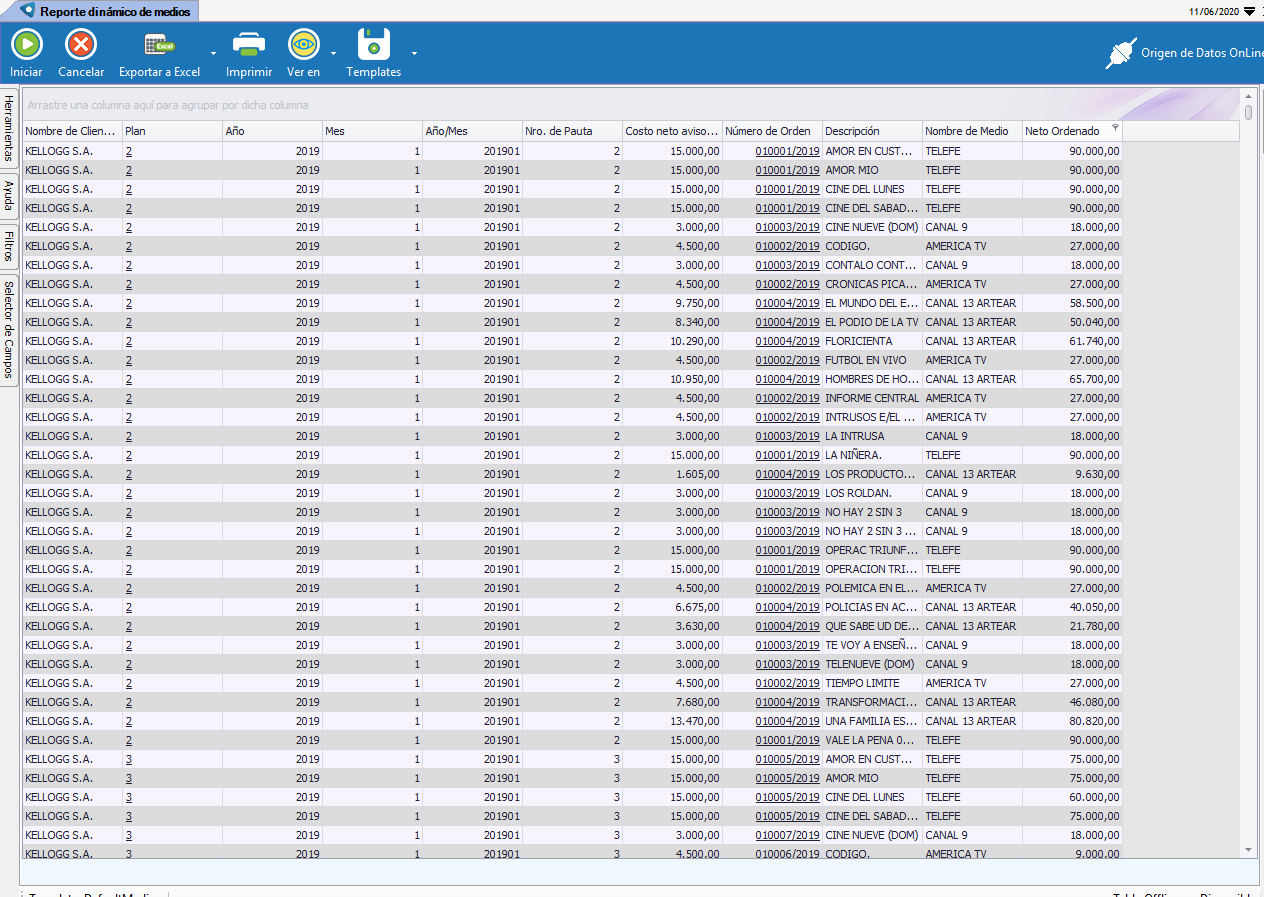Click the Templates save icon
This screenshot has height=897, width=1264.
click(x=374, y=45)
